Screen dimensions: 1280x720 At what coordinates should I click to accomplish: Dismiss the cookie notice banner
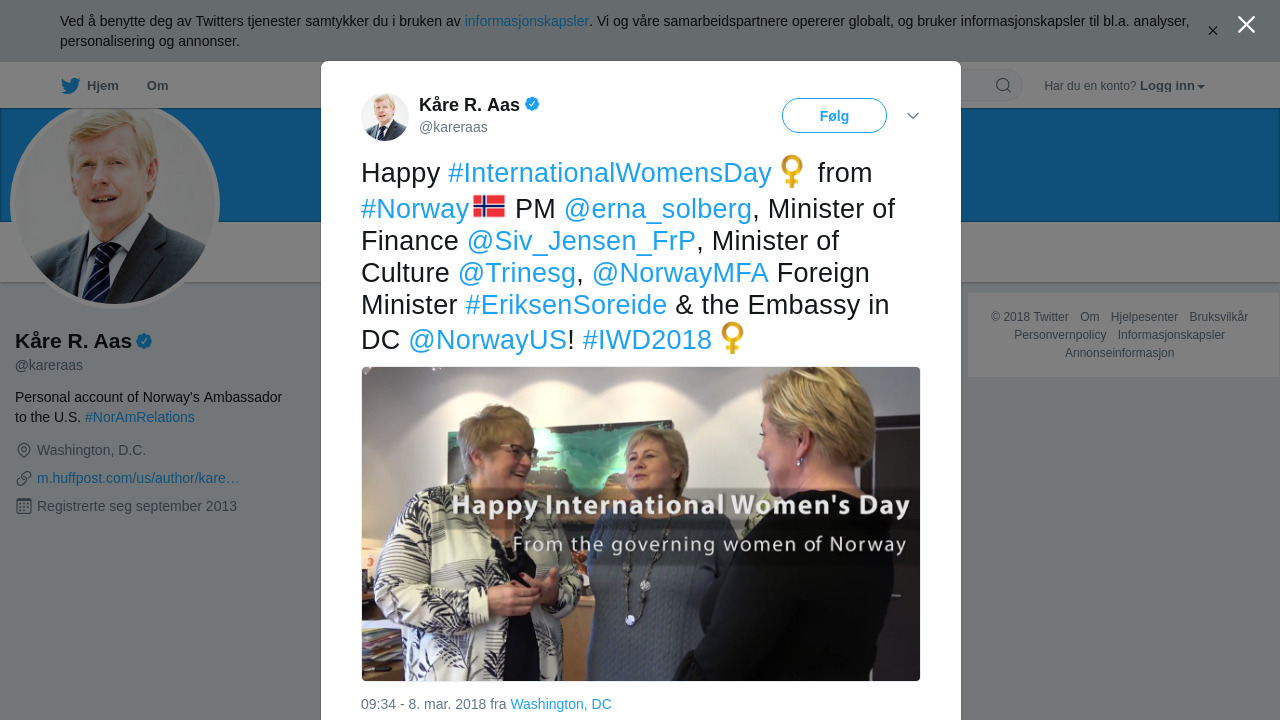1212,31
